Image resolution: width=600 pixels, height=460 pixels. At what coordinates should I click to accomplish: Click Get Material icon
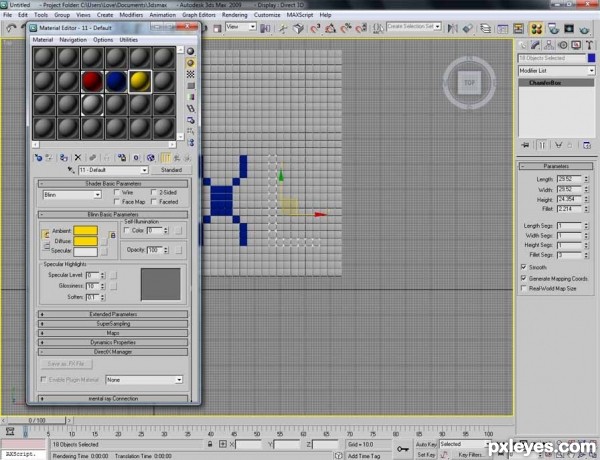[x=38, y=158]
